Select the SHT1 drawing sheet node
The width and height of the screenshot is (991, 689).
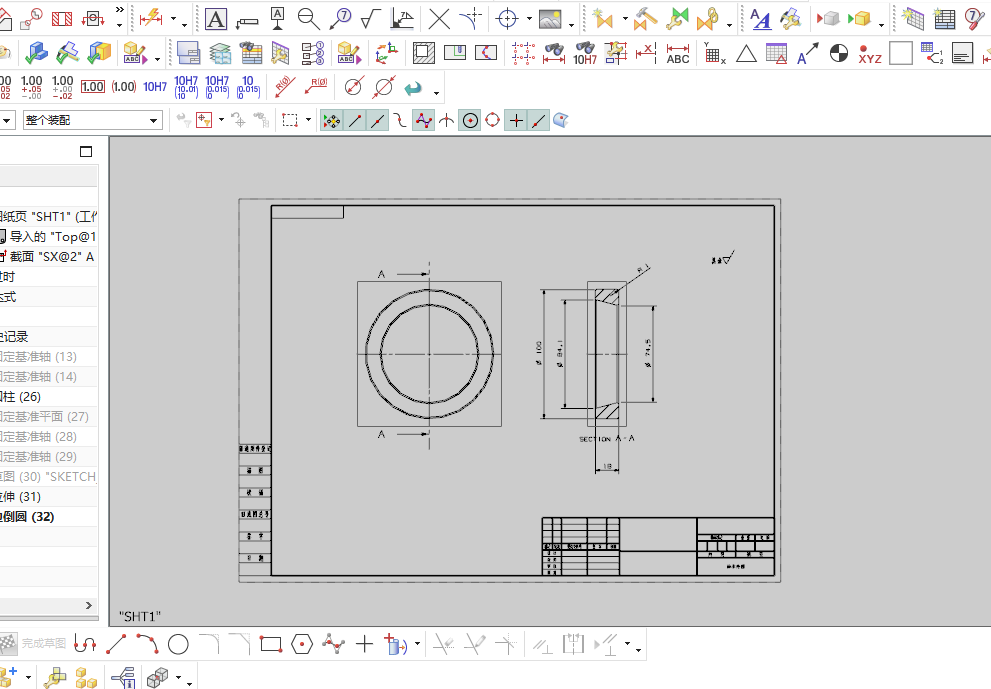[x=49, y=217]
